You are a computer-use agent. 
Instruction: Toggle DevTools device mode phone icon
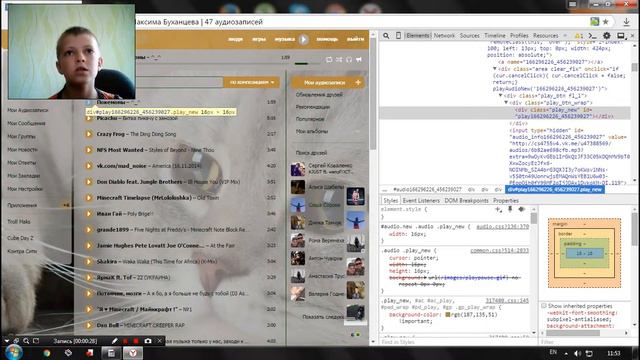[x=398, y=36]
